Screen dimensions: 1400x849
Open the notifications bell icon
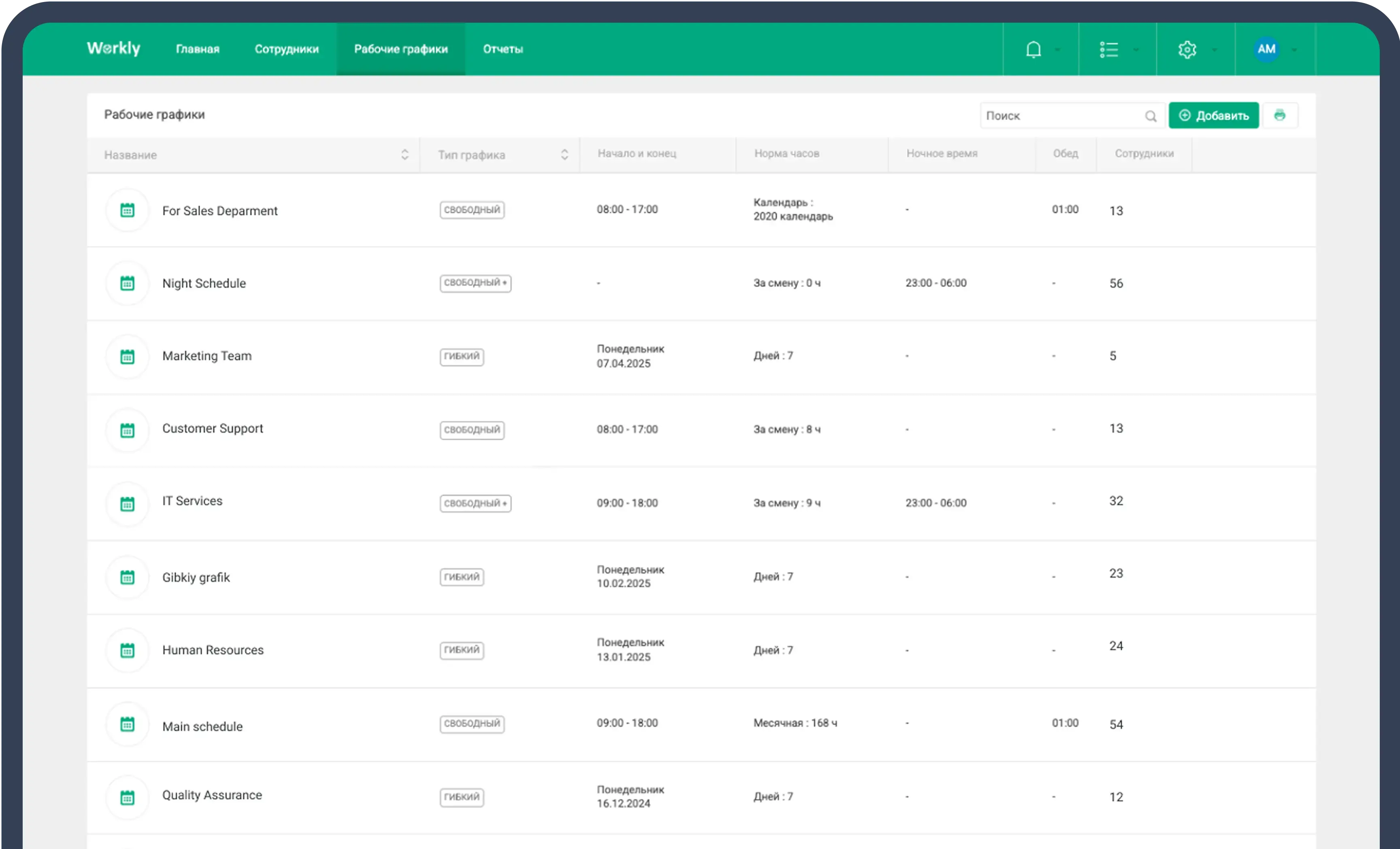tap(1034, 49)
